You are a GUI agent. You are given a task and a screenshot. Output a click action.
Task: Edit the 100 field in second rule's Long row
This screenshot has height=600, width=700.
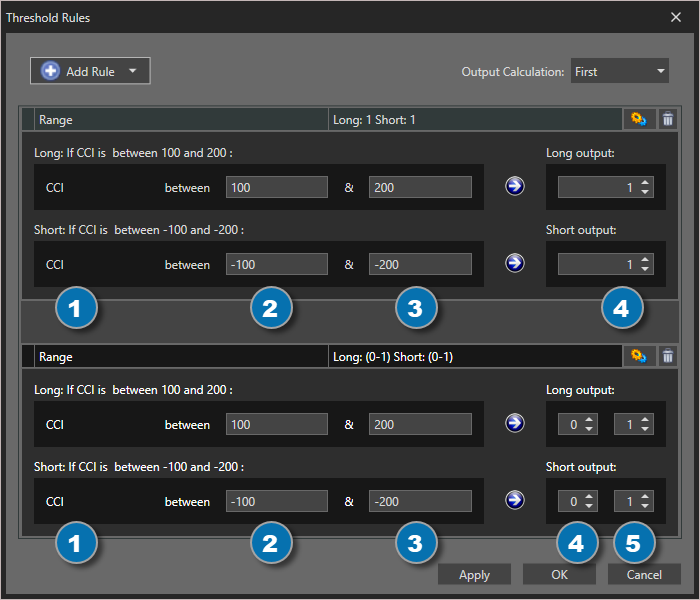click(x=277, y=424)
